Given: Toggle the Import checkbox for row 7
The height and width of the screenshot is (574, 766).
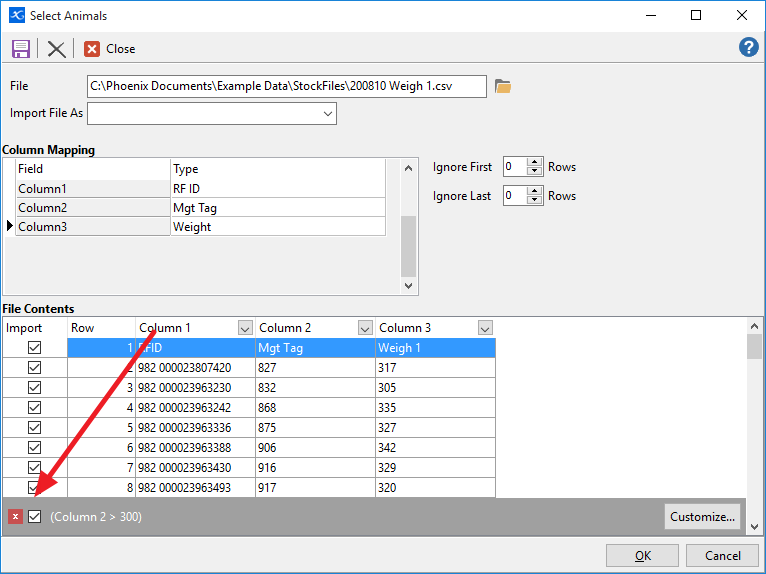Looking at the screenshot, I should [34, 468].
